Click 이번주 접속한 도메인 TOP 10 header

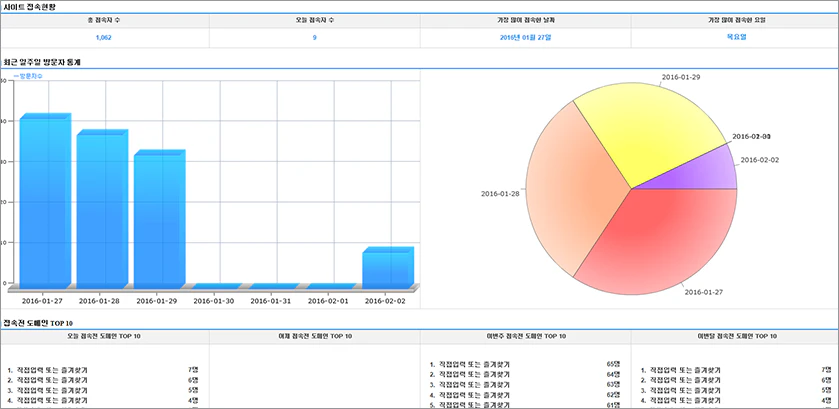(x=525, y=336)
